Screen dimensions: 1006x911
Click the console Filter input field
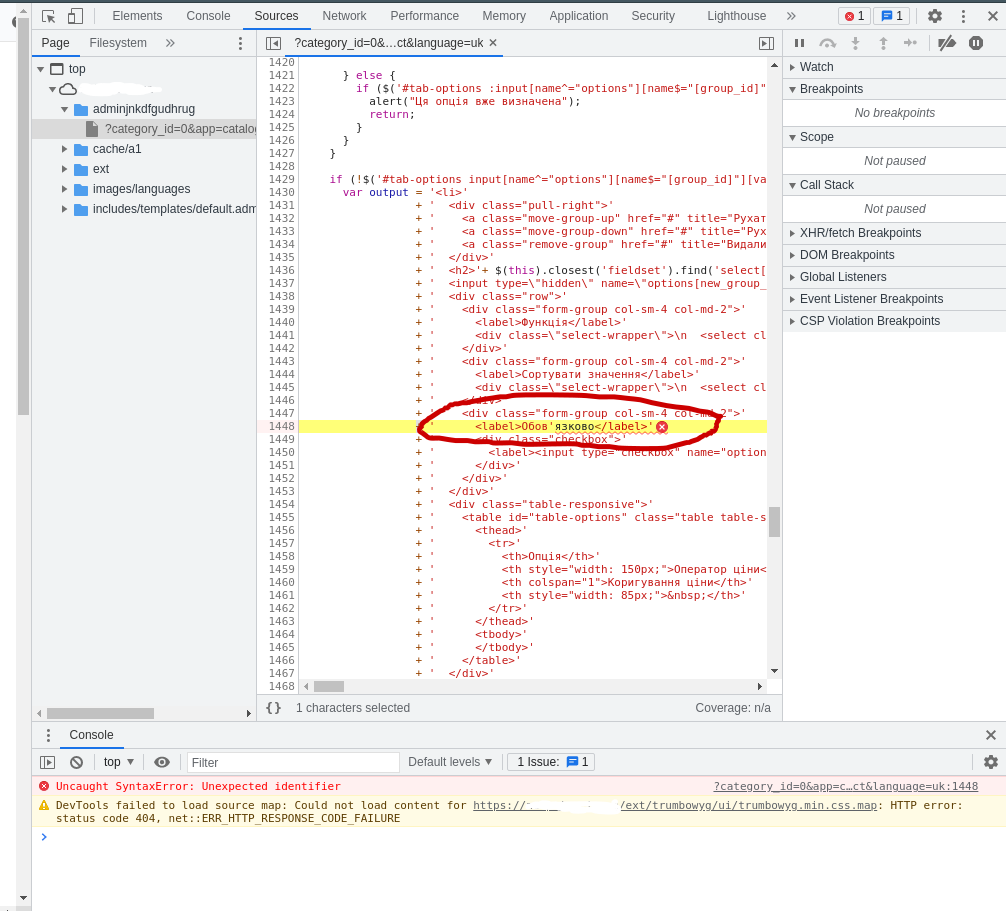pos(293,762)
